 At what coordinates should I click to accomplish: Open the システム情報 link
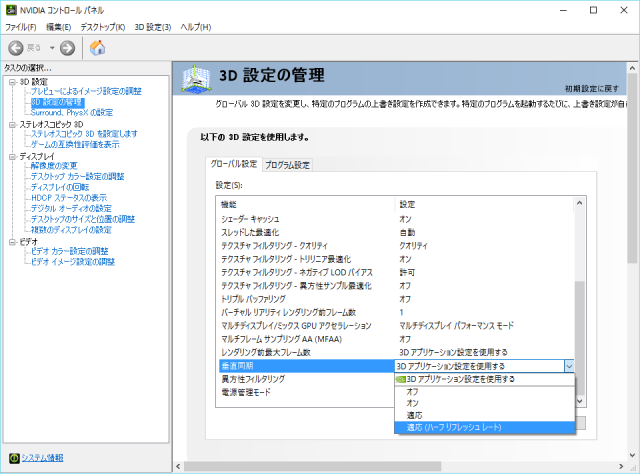click(x=41, y=458)
